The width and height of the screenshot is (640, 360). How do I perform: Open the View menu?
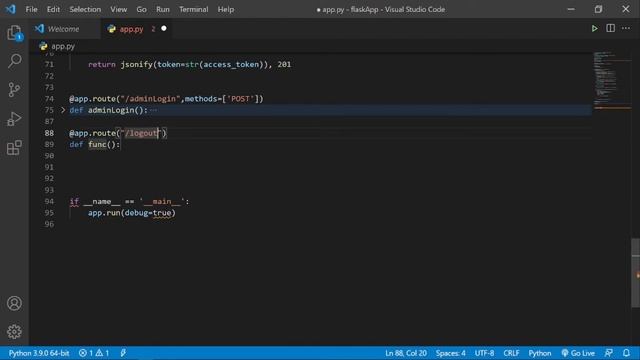coord(118,9)
